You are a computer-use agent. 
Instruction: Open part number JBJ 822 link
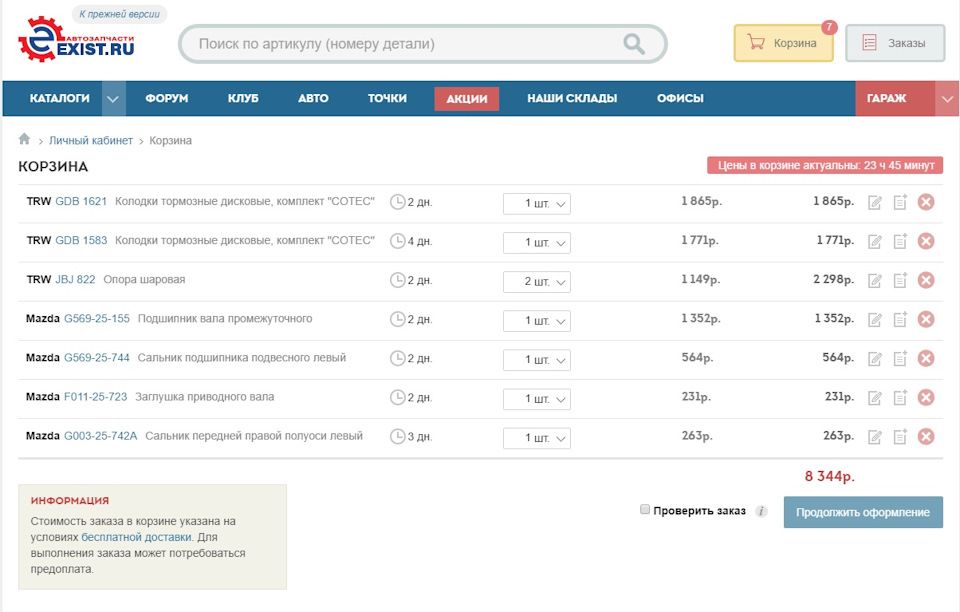click(x=75, y=280)
